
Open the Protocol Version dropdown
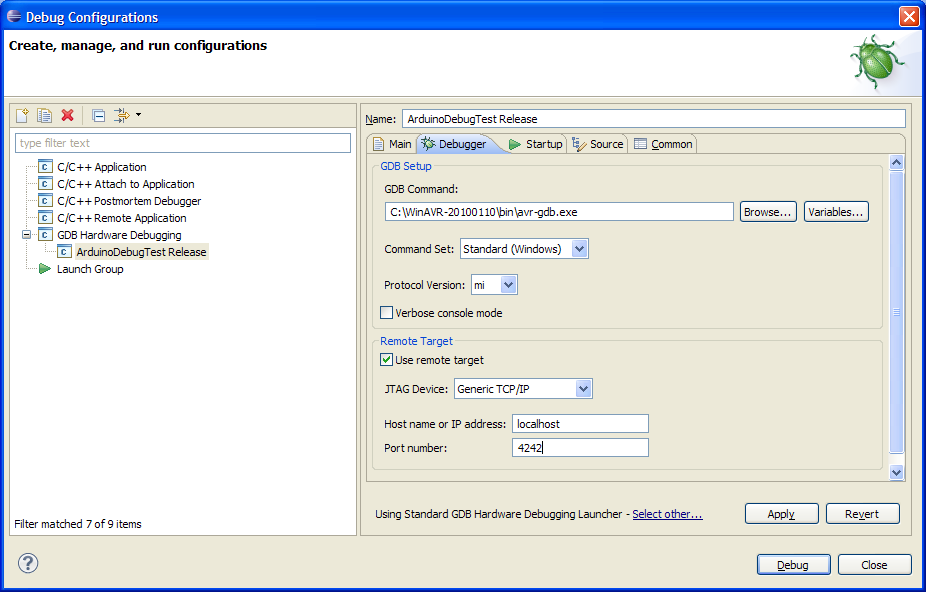pos(508,285)
